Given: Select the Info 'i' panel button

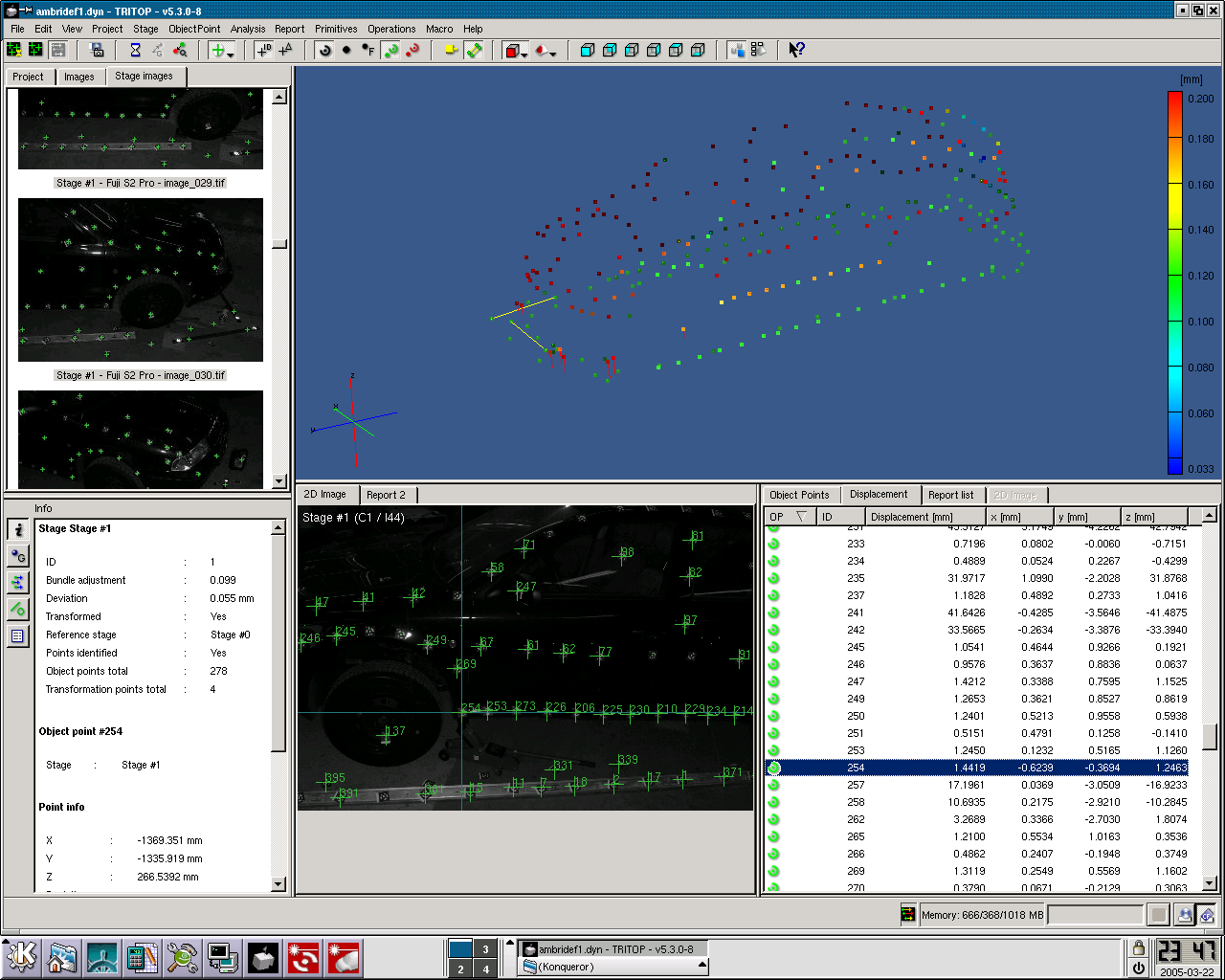Looking at the screenshot, I should point(17,529).
